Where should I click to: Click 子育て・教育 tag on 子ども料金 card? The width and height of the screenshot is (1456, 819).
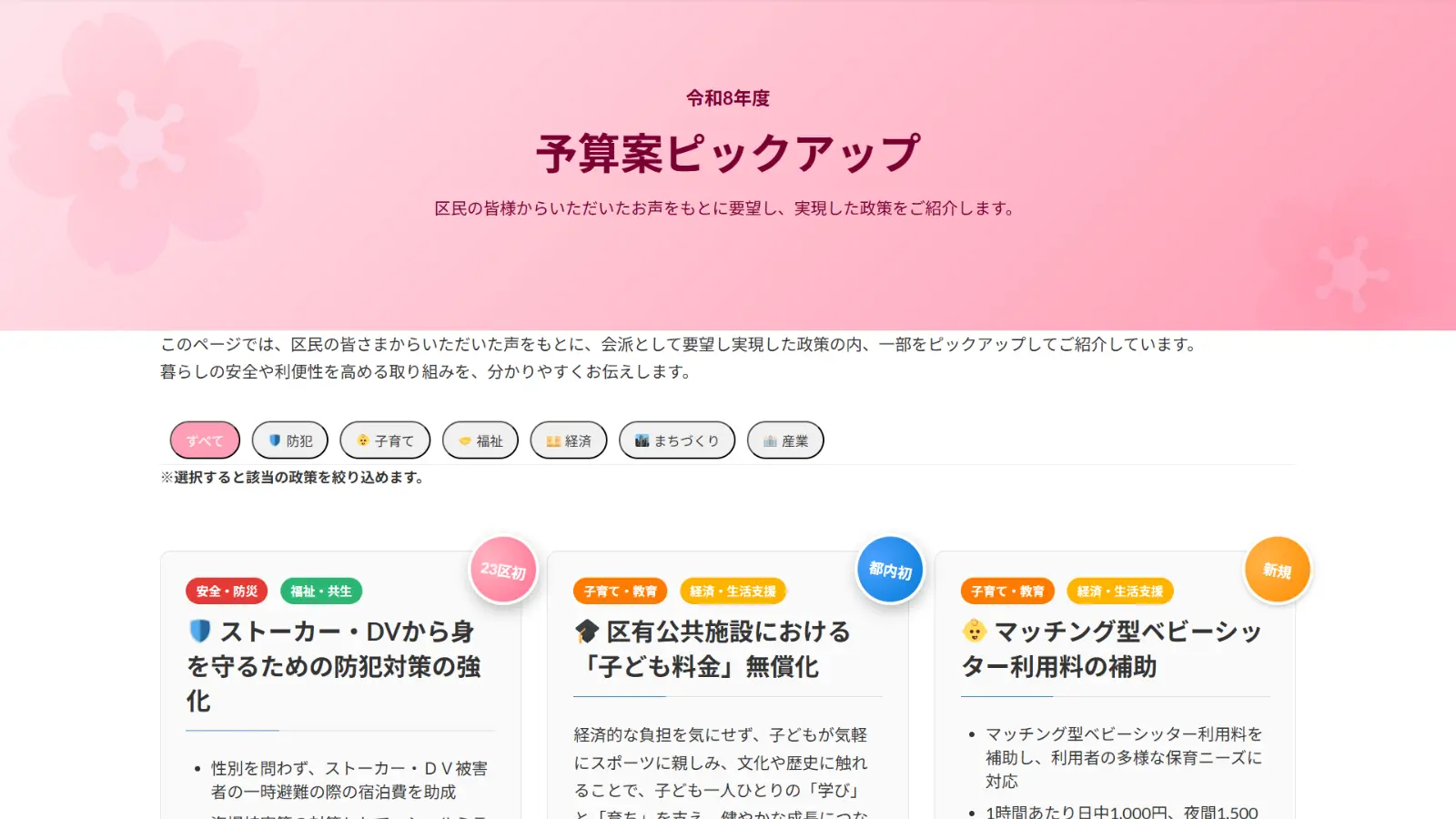point(620,591)
